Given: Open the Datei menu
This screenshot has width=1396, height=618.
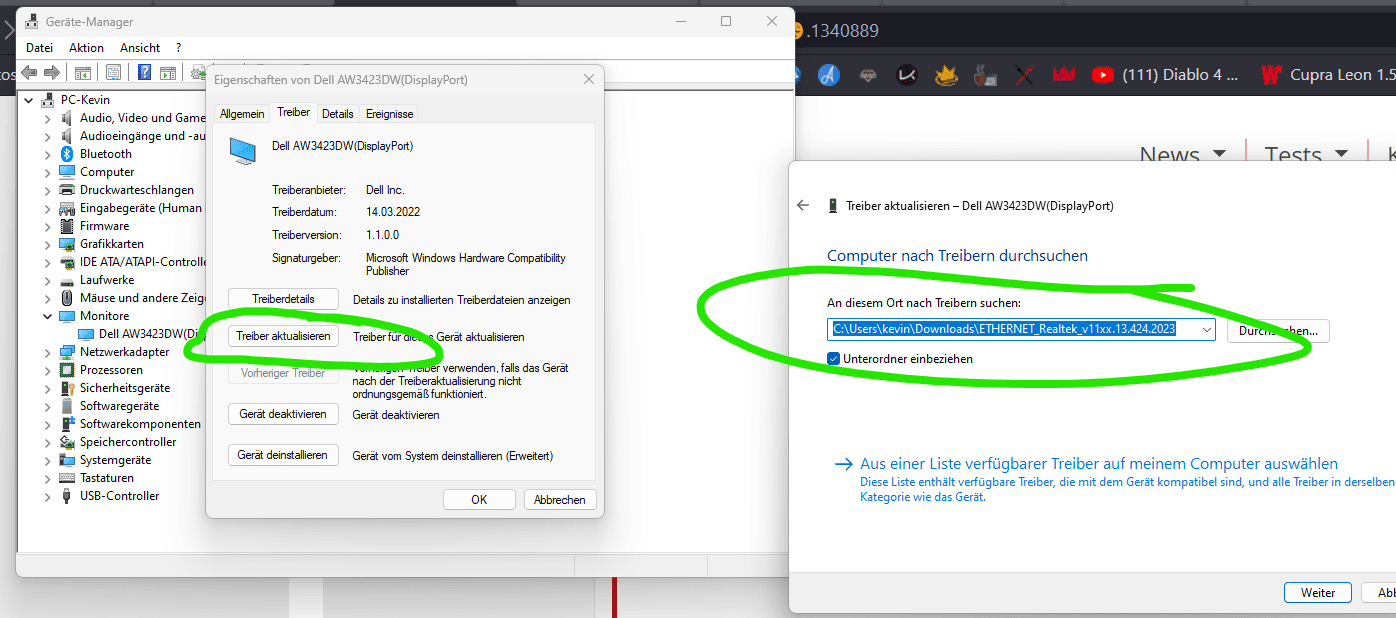Looking at the screenshot, I should [40, 47].
